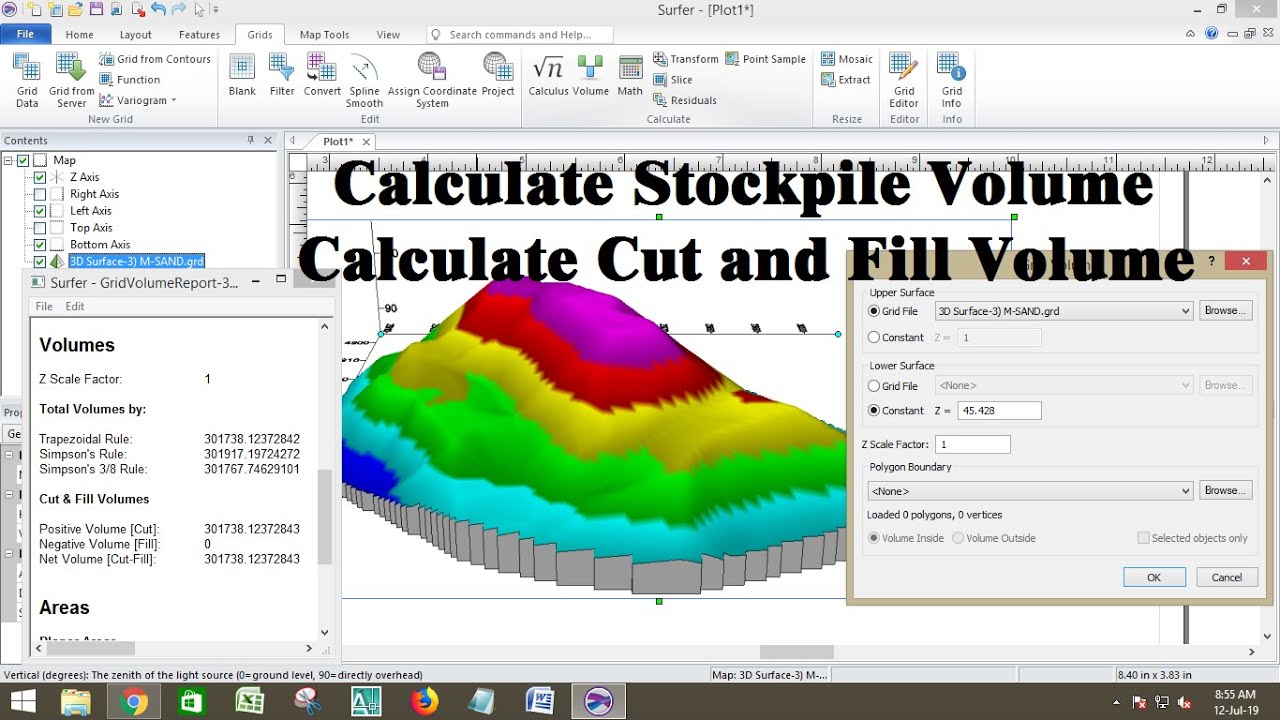Screen dimensions: 1280x720
Task: Choose the Transform command
Action: pos(686,59)
